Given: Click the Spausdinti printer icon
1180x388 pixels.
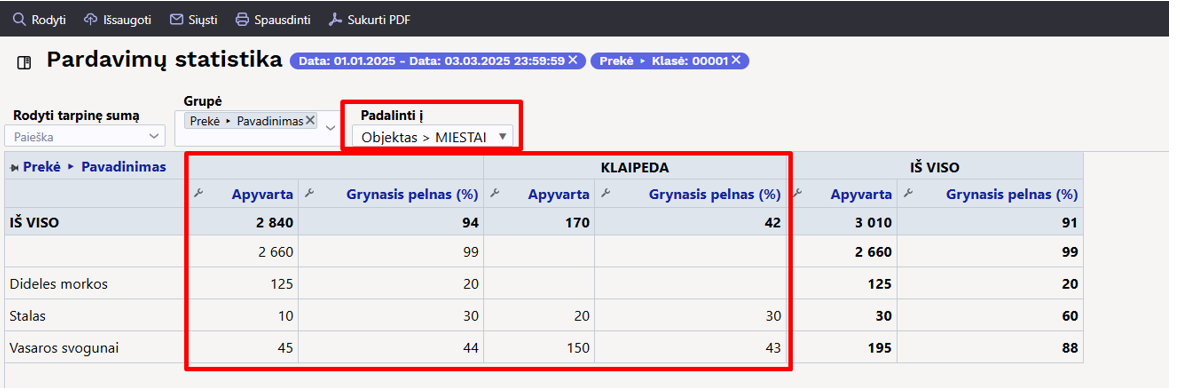Looking at the screenshot, I should (x=242, y=20).
